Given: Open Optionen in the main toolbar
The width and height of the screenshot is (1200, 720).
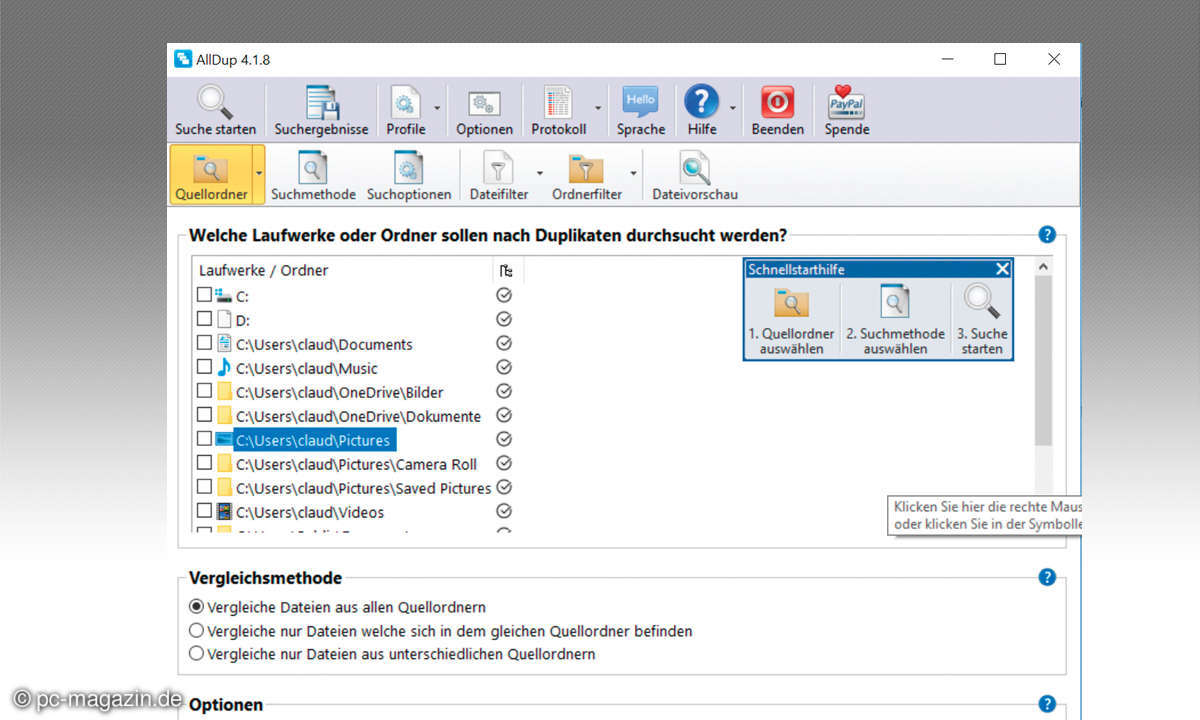Looking at the screenshot, I should pyautogui.click(x=484, y=110).
